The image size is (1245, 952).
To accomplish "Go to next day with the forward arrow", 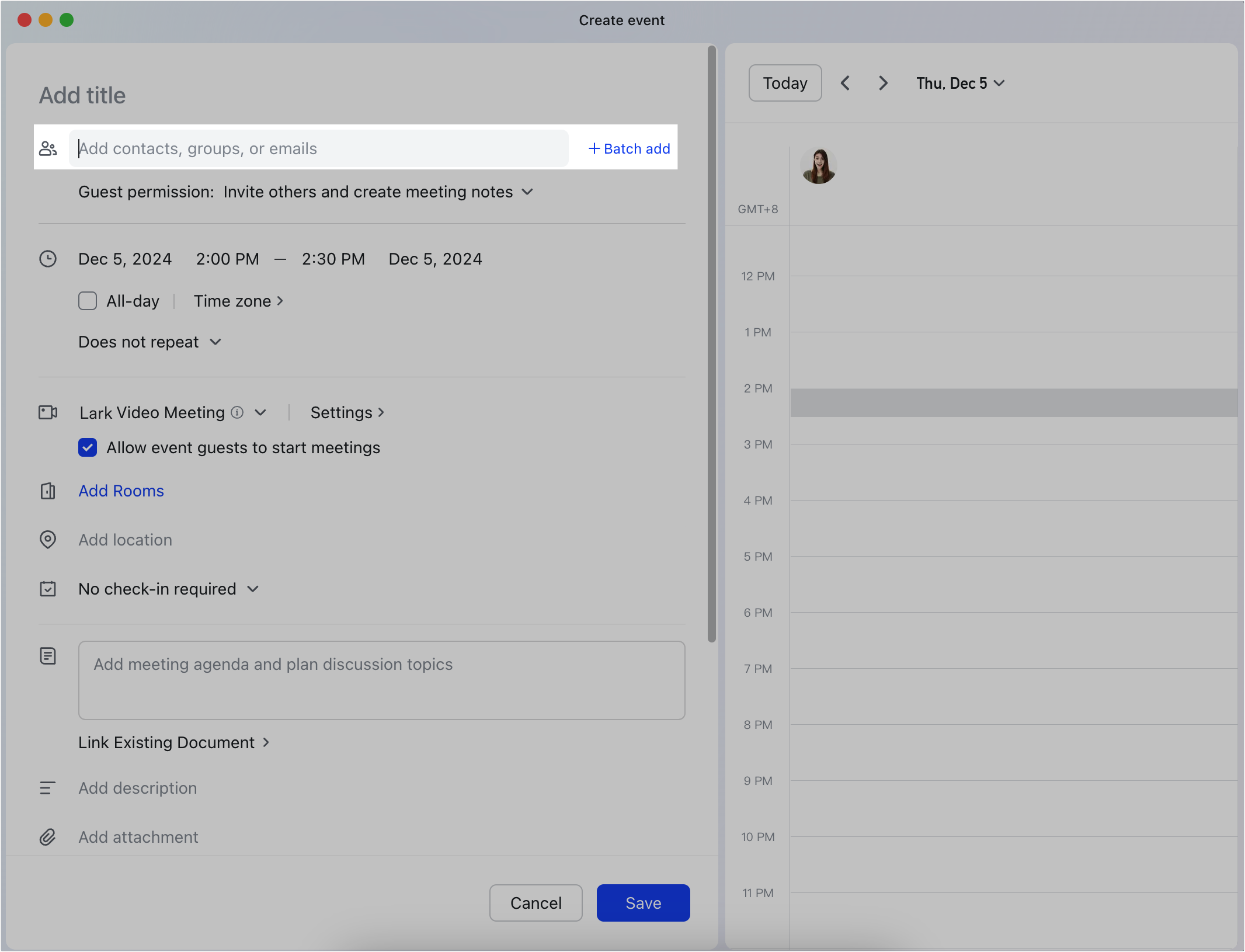I will coord(882,83).
